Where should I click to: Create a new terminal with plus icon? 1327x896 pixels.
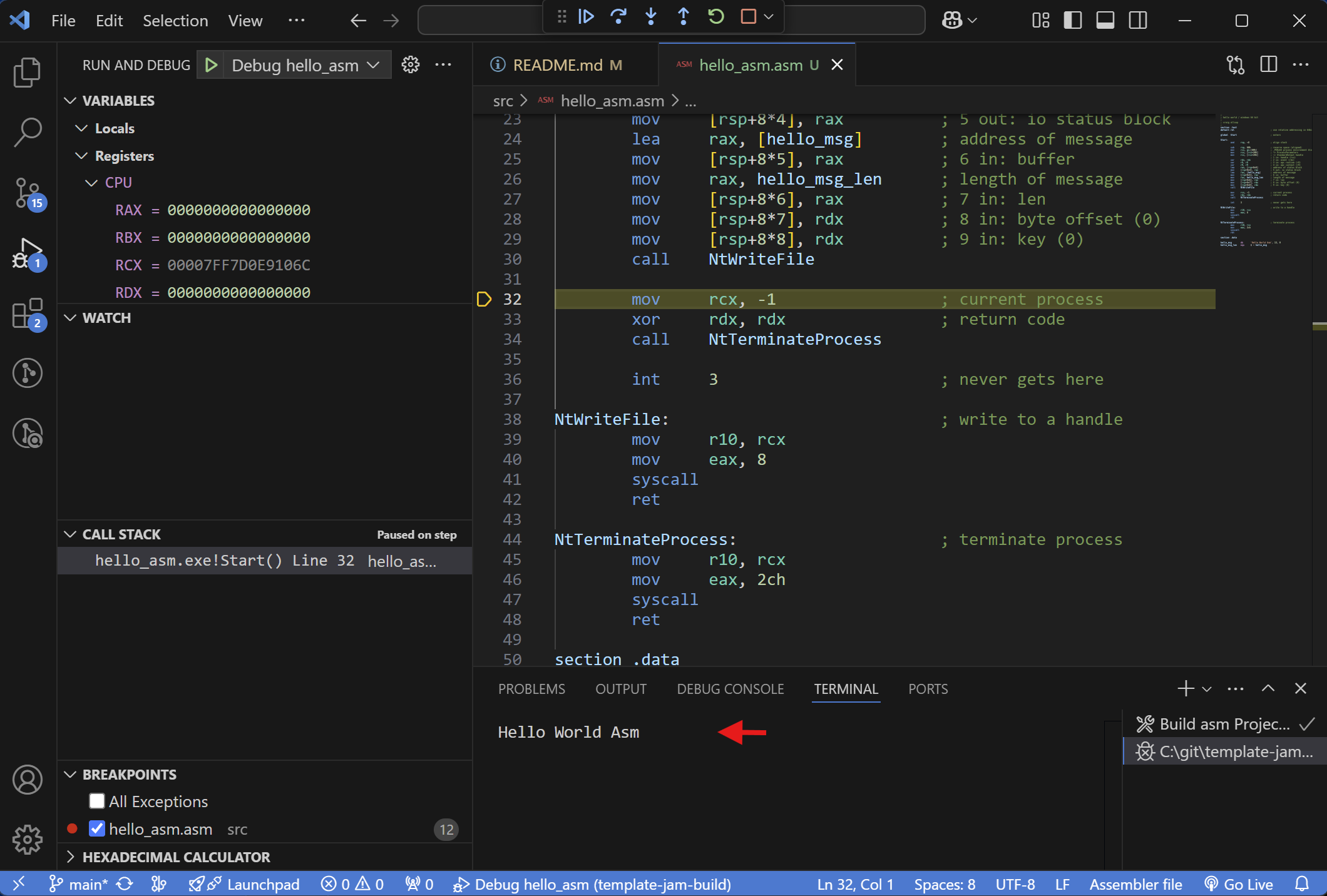click(x=1186, y=689)
